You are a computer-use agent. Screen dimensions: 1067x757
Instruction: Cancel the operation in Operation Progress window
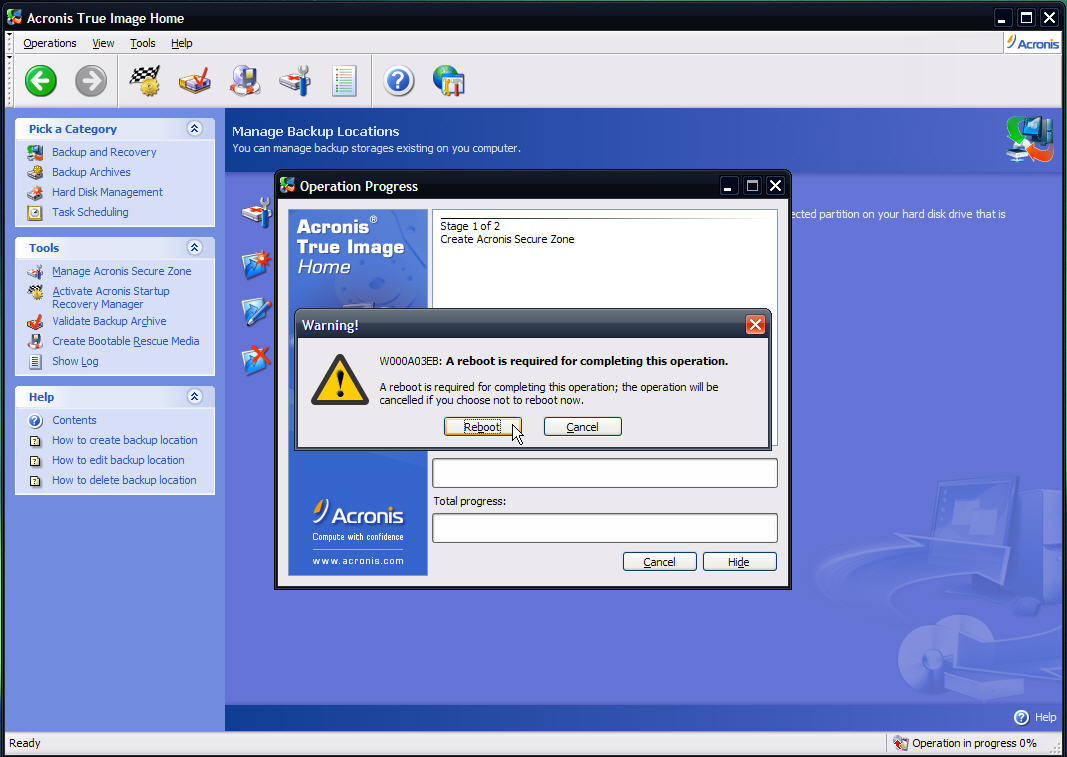pos(659,562)
